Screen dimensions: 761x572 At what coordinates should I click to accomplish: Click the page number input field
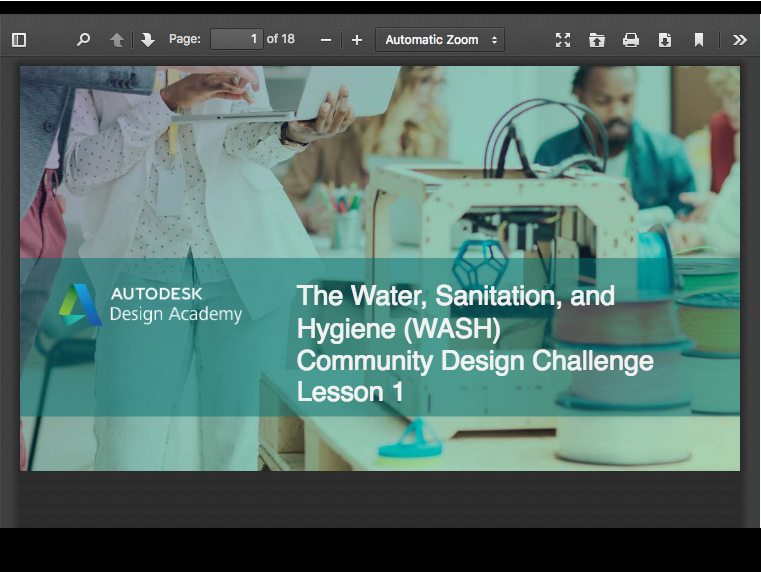[x=237, y=39]
